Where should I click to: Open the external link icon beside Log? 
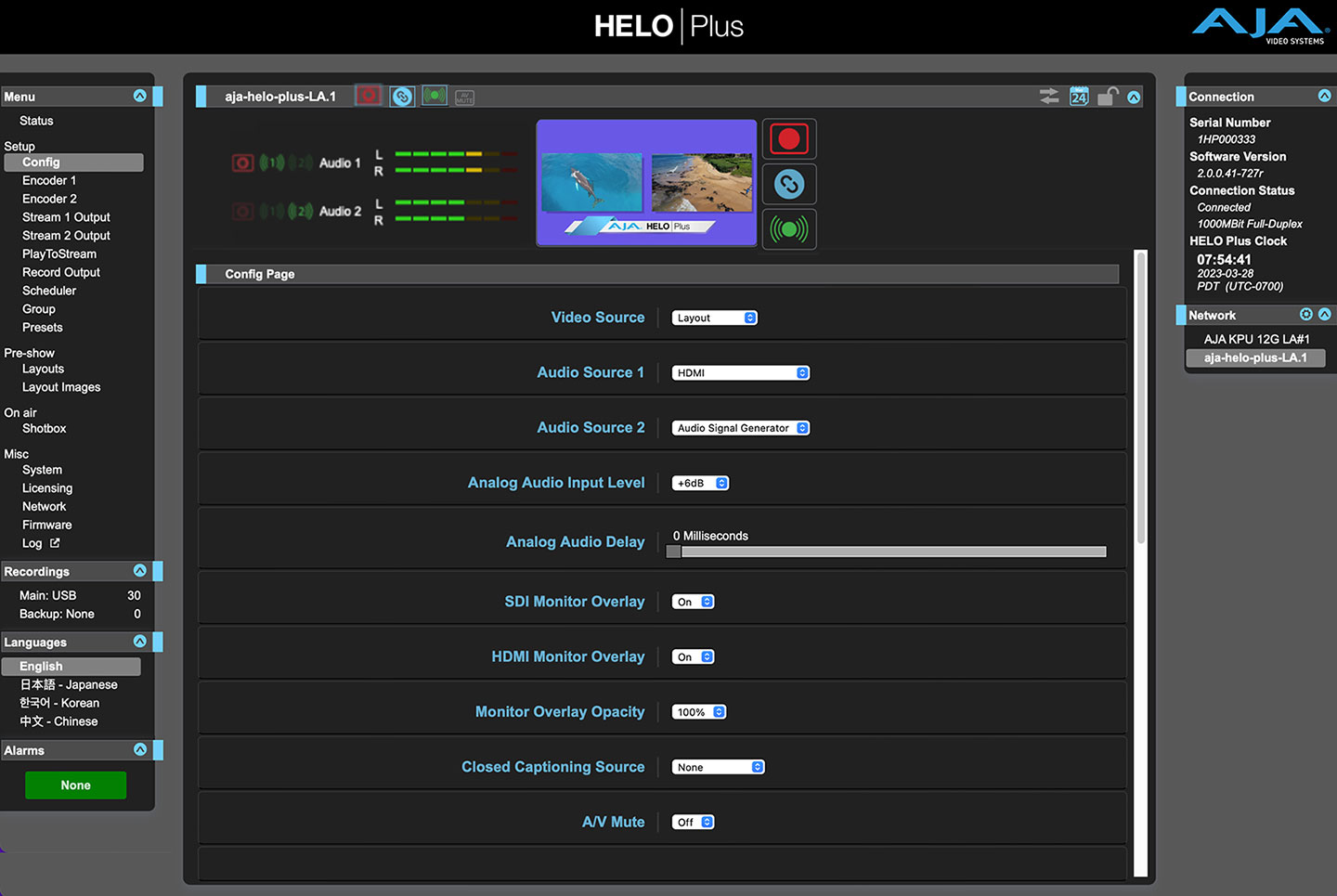55,543
